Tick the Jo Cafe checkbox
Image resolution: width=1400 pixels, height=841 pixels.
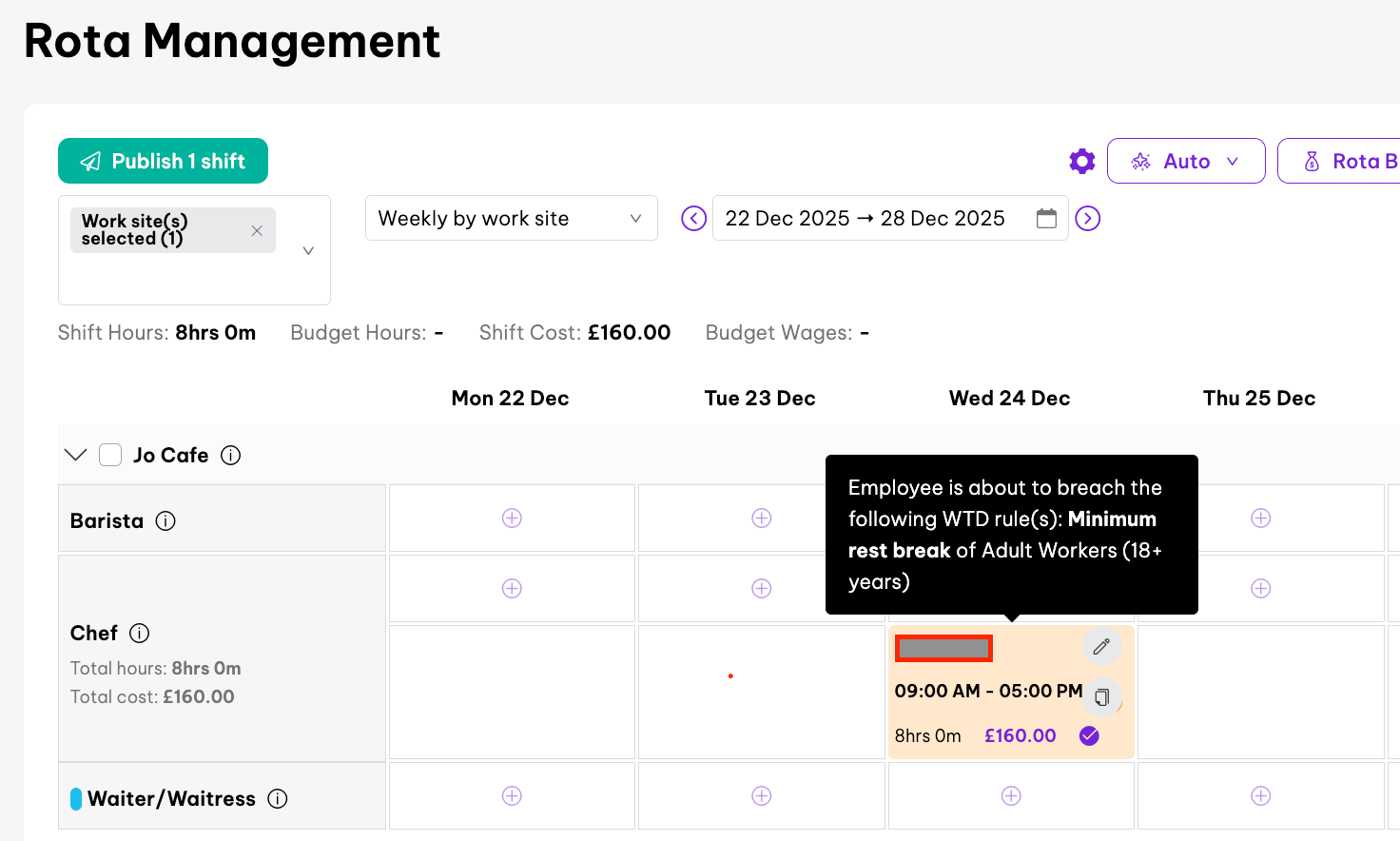point(111,455)
